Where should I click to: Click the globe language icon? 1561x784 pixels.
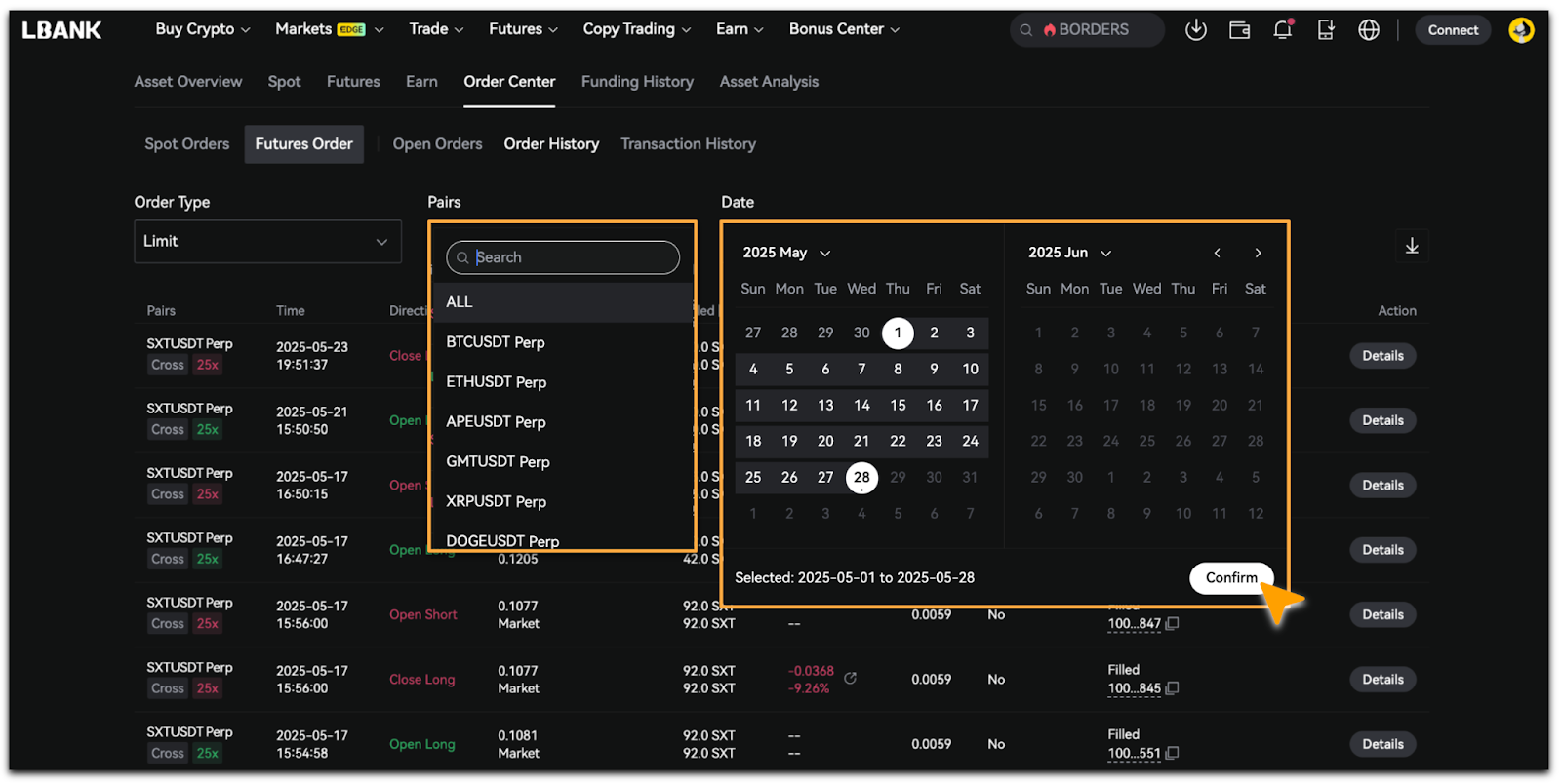point(1369,30)
